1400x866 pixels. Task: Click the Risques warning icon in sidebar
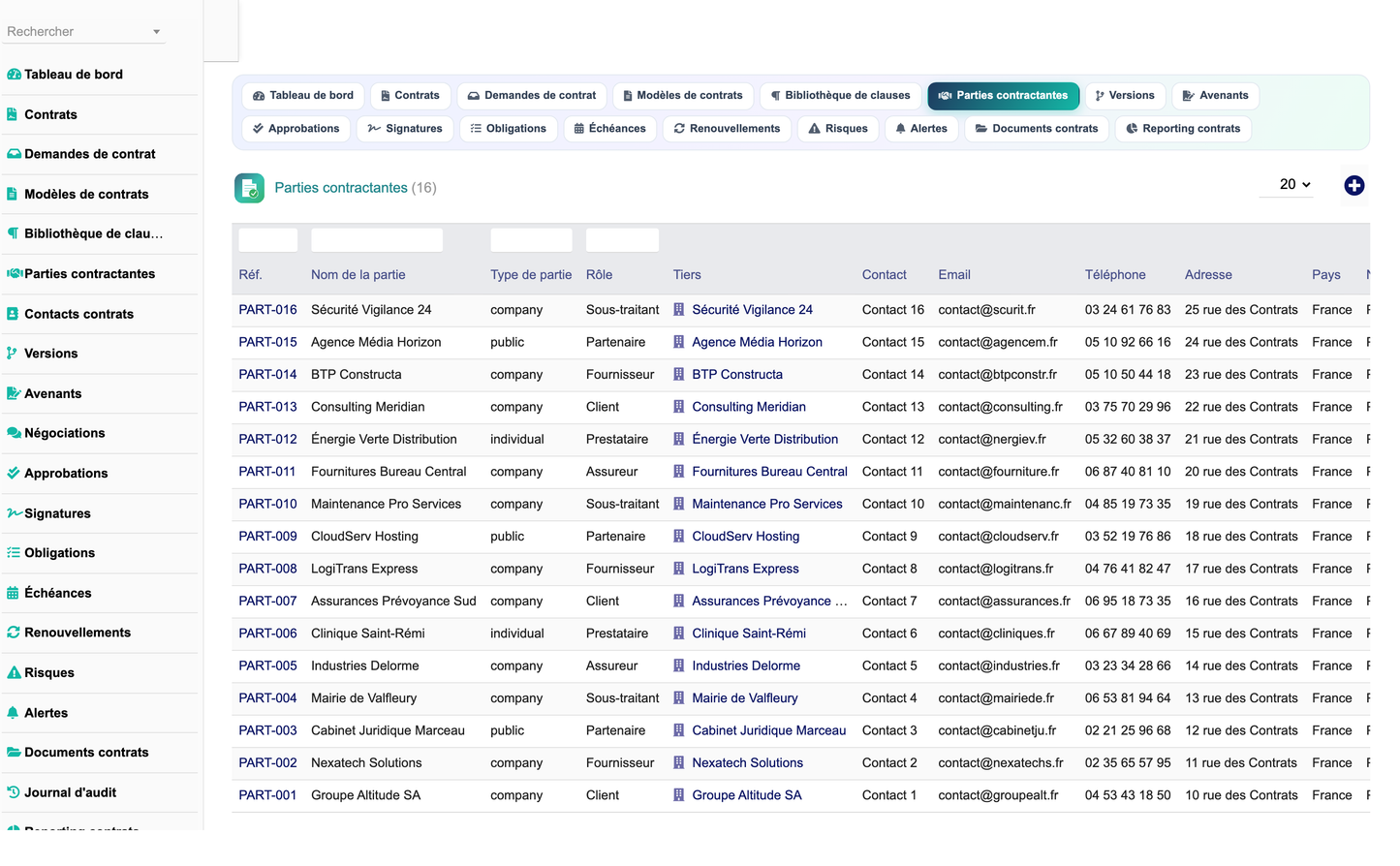tap(14, 672)
